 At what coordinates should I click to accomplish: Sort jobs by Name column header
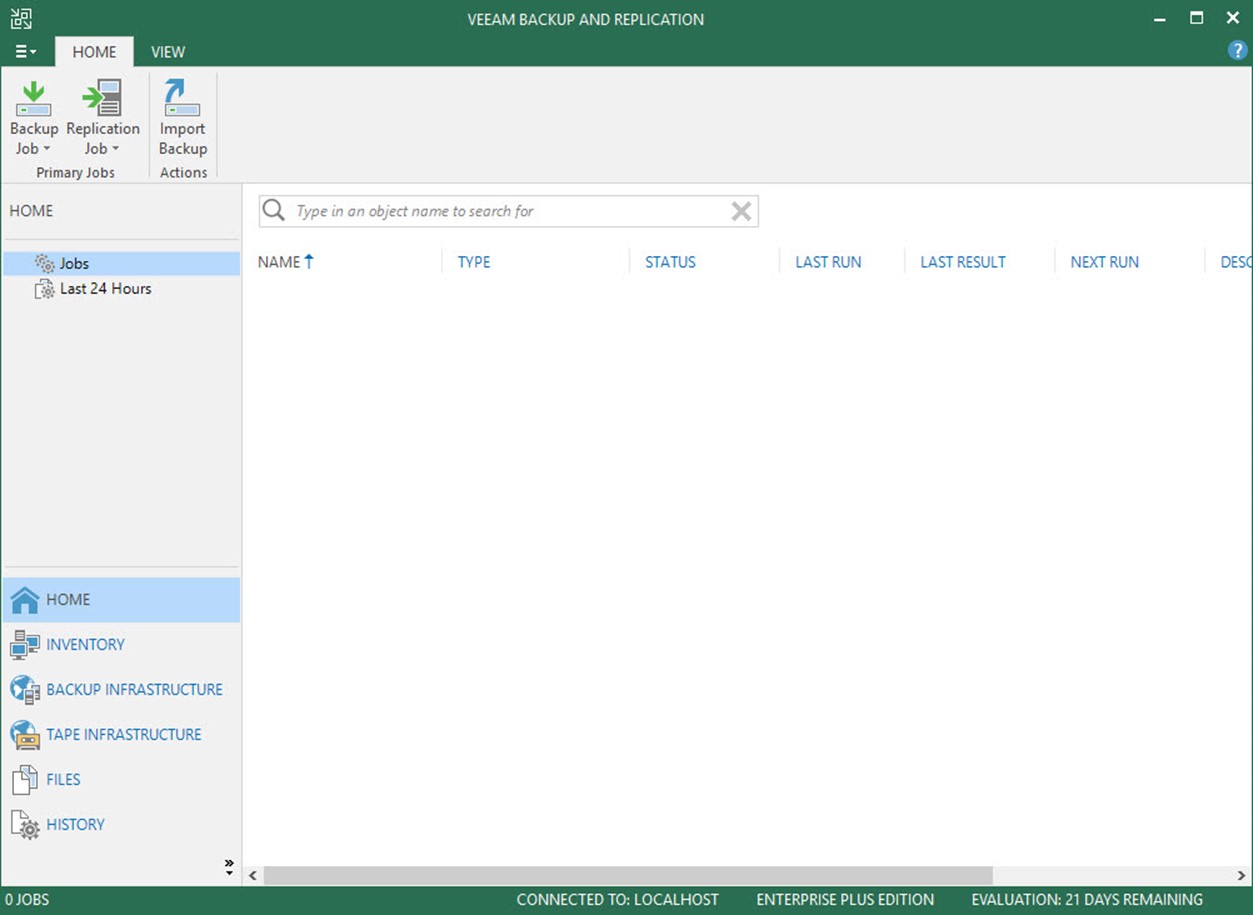tap(279, 262)
